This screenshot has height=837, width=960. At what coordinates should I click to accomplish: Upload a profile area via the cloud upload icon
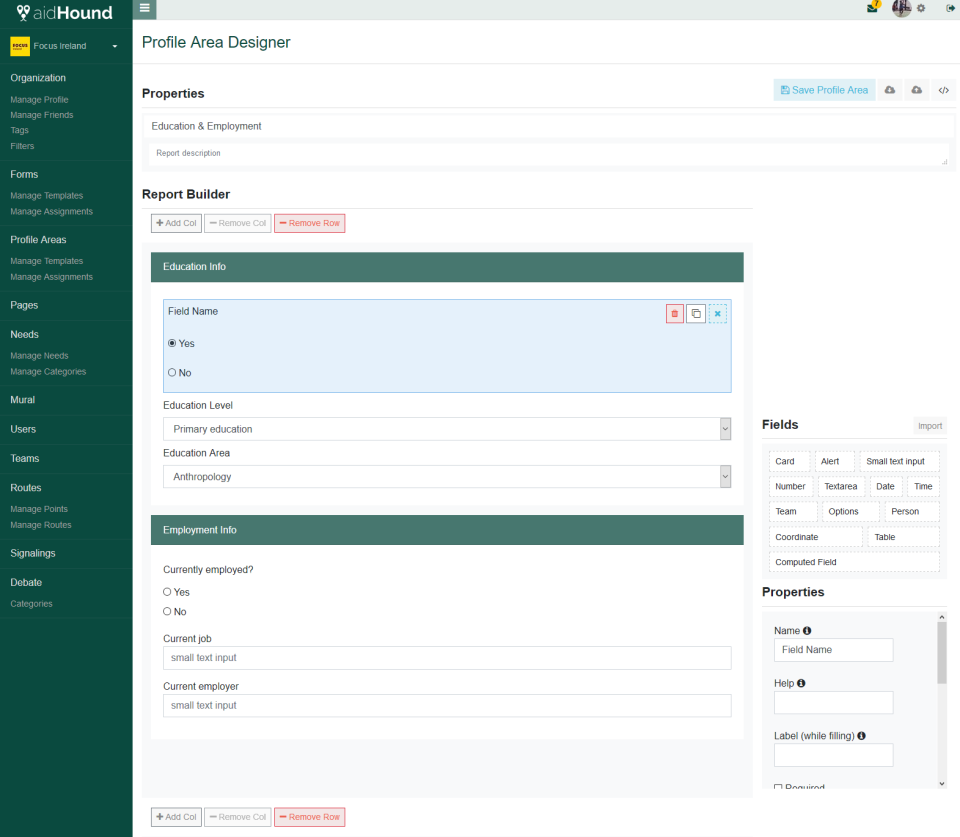[x=916, y=90]
